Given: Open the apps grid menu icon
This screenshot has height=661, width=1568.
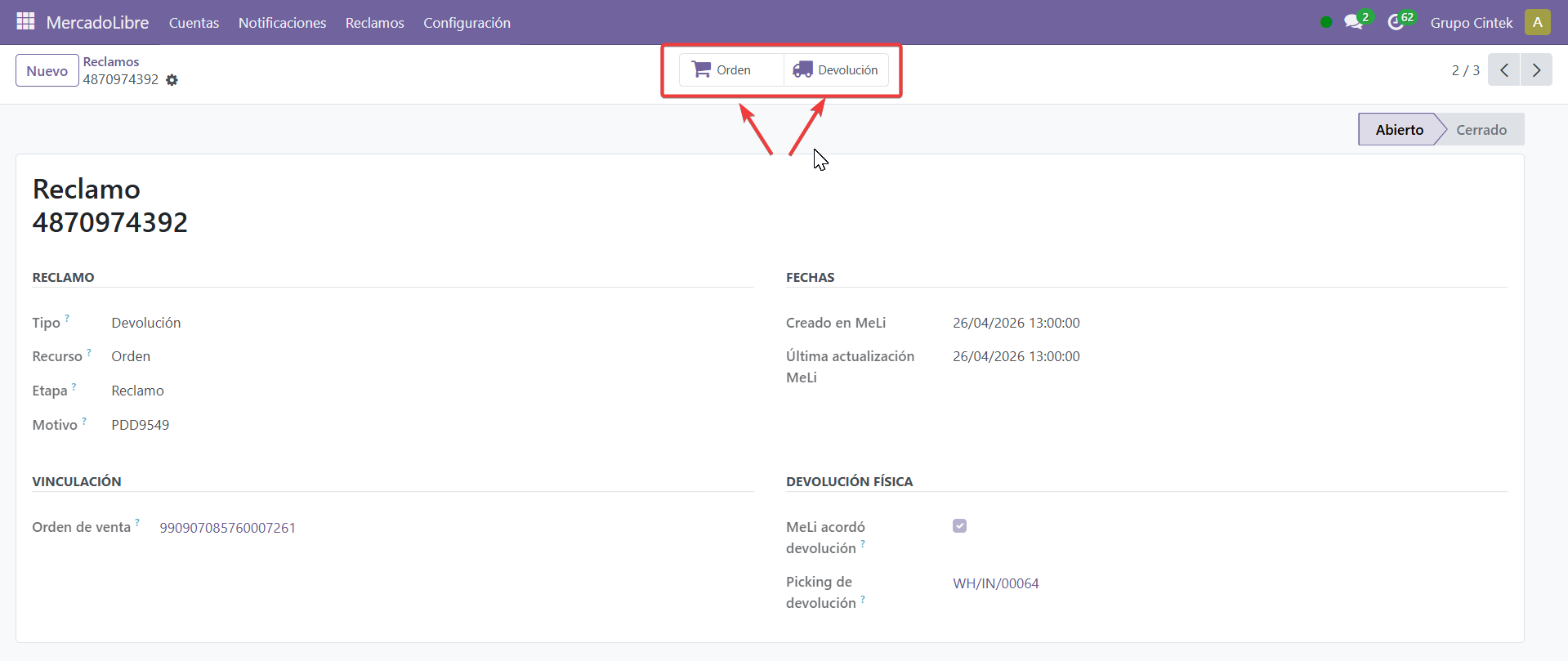Looking at the screenshot, I should [25, 22].
